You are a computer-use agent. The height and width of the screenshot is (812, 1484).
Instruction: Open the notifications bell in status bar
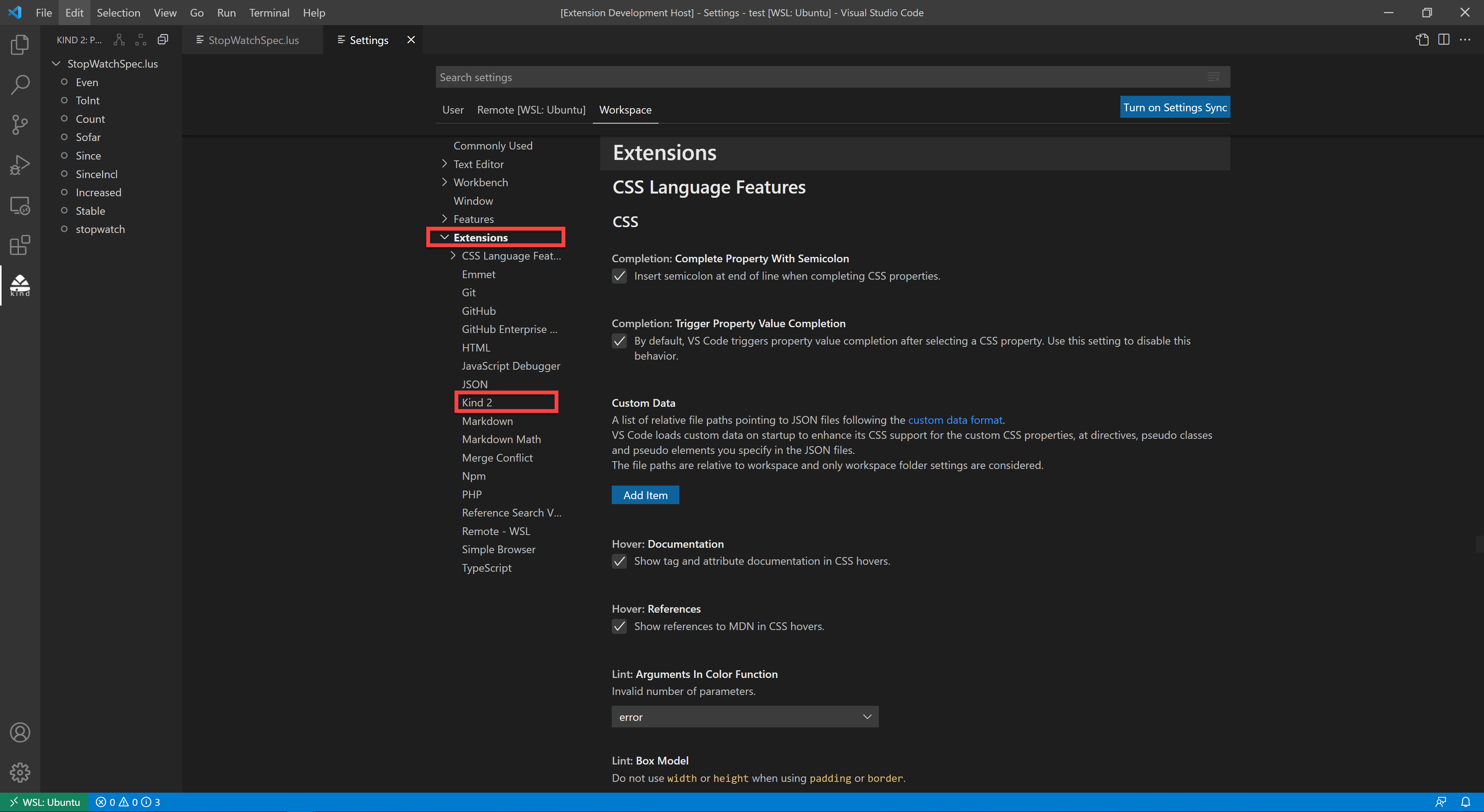pos(1465,802)
